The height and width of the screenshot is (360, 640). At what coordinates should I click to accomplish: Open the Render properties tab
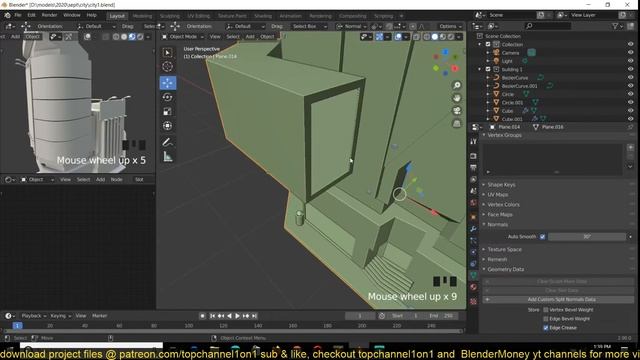click(x=473, y=156)
